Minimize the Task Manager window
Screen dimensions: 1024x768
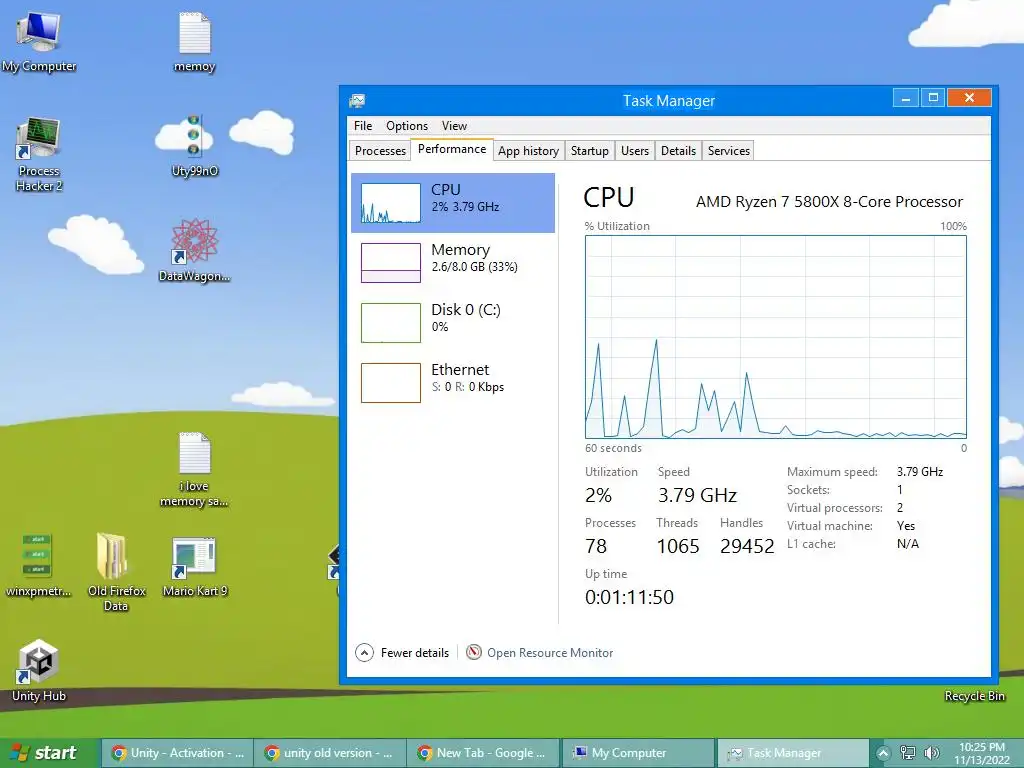tap(906, 98)
